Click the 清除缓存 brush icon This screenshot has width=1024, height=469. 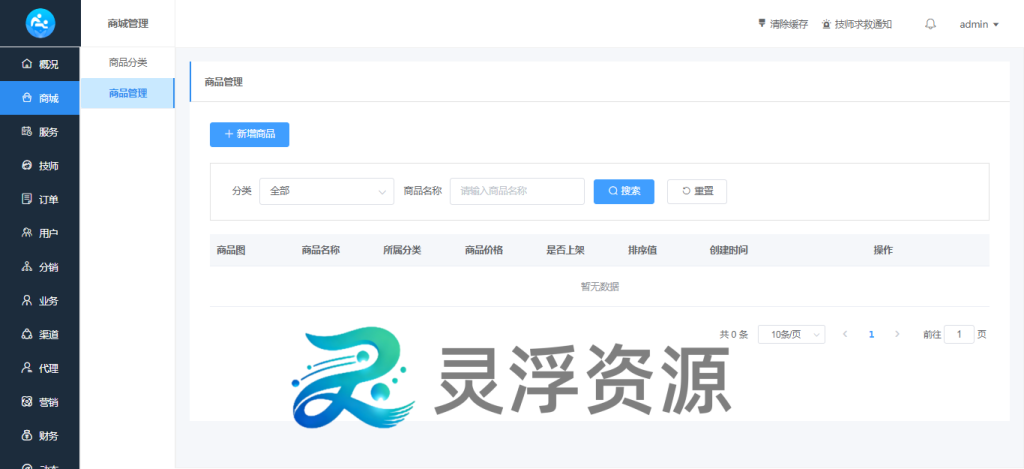pyautogui.click(x=761, y=24)
